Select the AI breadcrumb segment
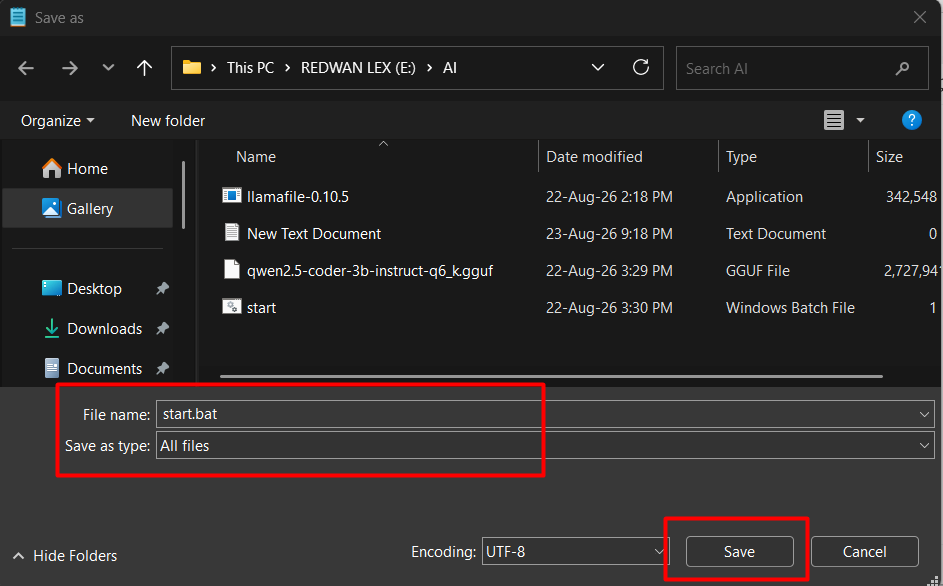Screen dimensions: 943x586 [450, 68]
